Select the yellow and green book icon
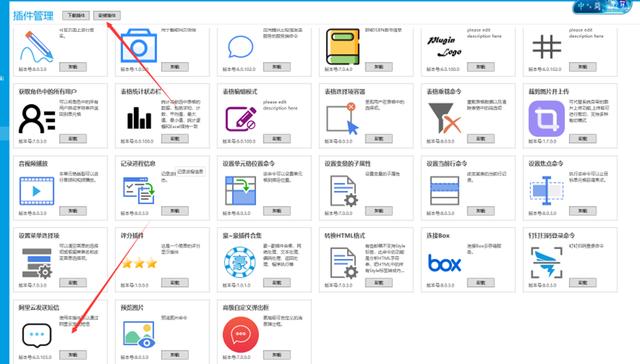 (343, 47)
